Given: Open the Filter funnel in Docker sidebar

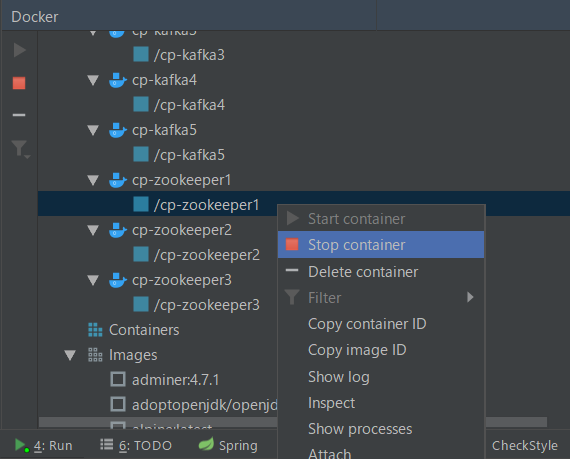Looking at the screenshot, I should [20, 149].
